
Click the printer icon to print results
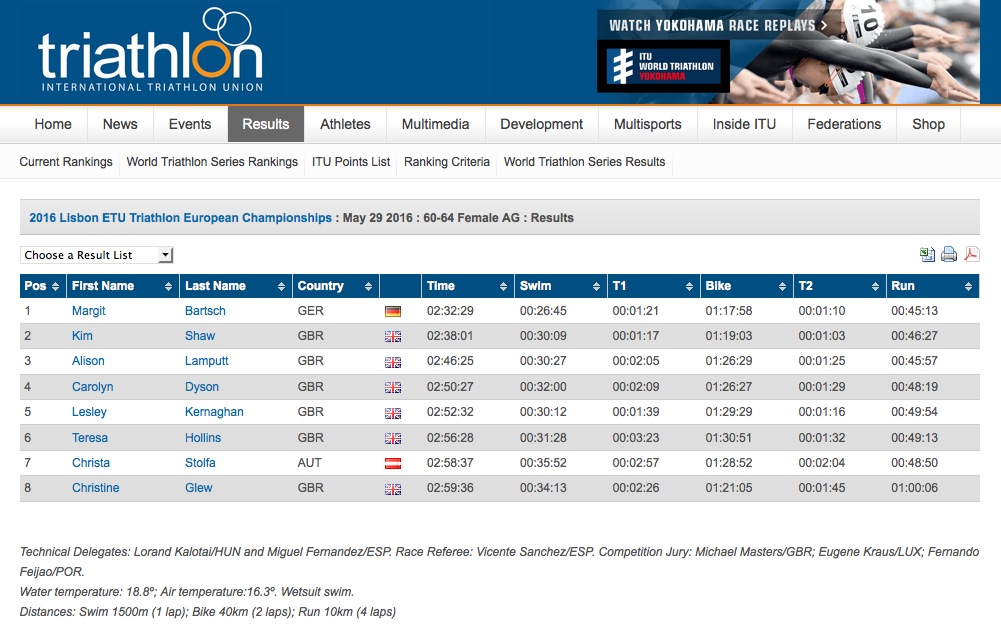point(949,255)
